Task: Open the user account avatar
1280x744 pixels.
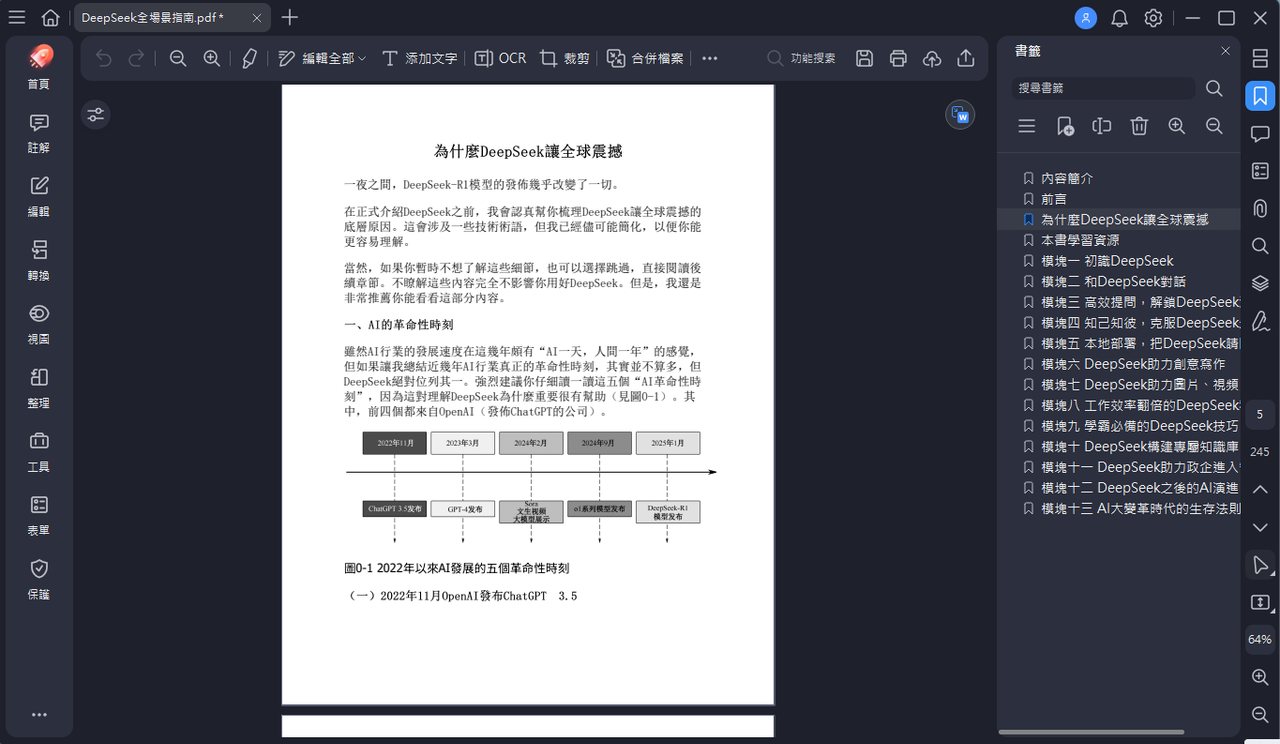Action: point(1085,18)
